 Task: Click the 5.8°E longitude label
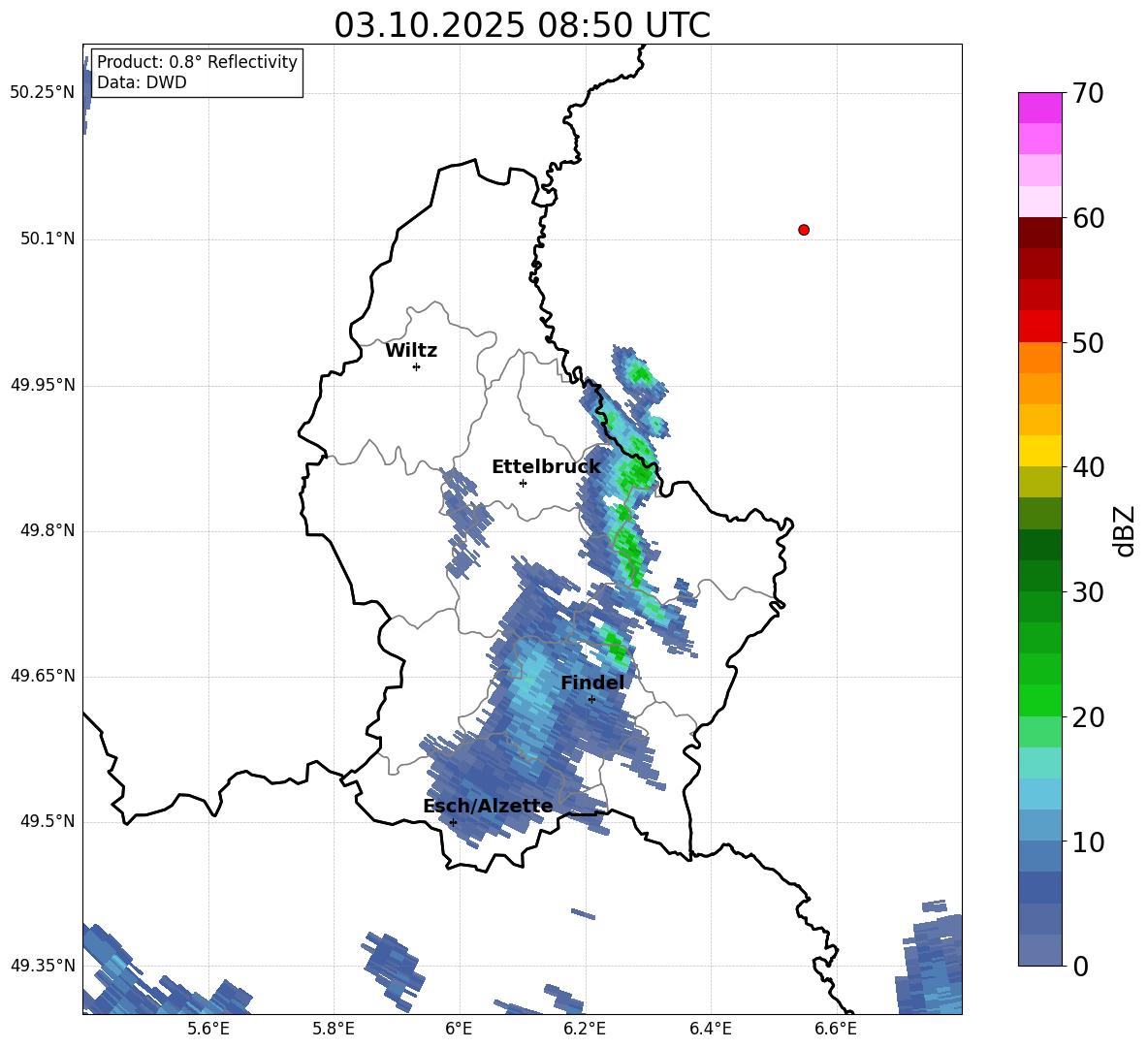[334, 1030]
